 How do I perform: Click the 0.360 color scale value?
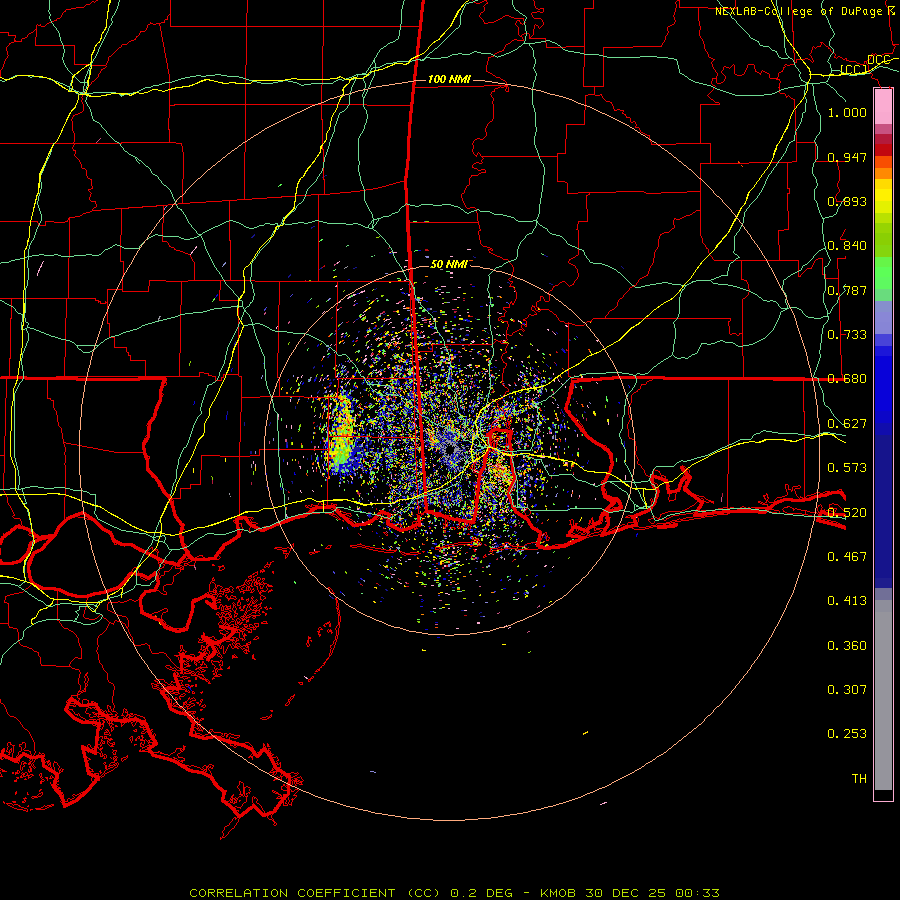tap(847, 645)
